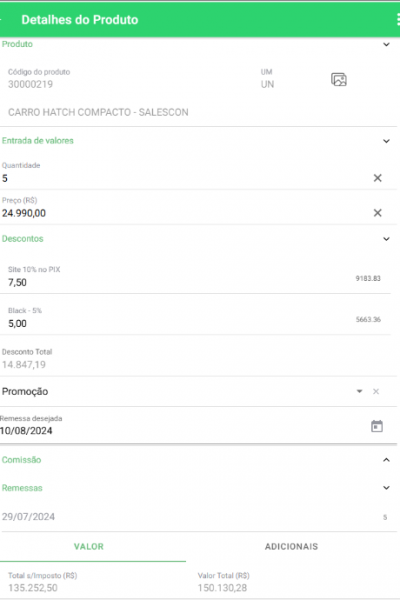Clear the Promoção selection
The height and width of the screenshot is (600, 400).
[x=376, y=391]
